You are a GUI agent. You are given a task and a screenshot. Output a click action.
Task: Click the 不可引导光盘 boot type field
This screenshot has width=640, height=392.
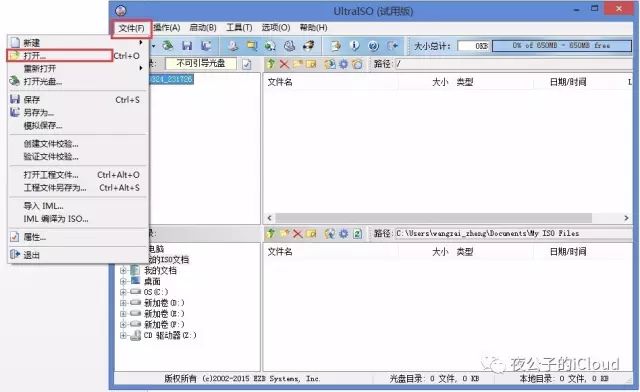[x=201, y=64]
